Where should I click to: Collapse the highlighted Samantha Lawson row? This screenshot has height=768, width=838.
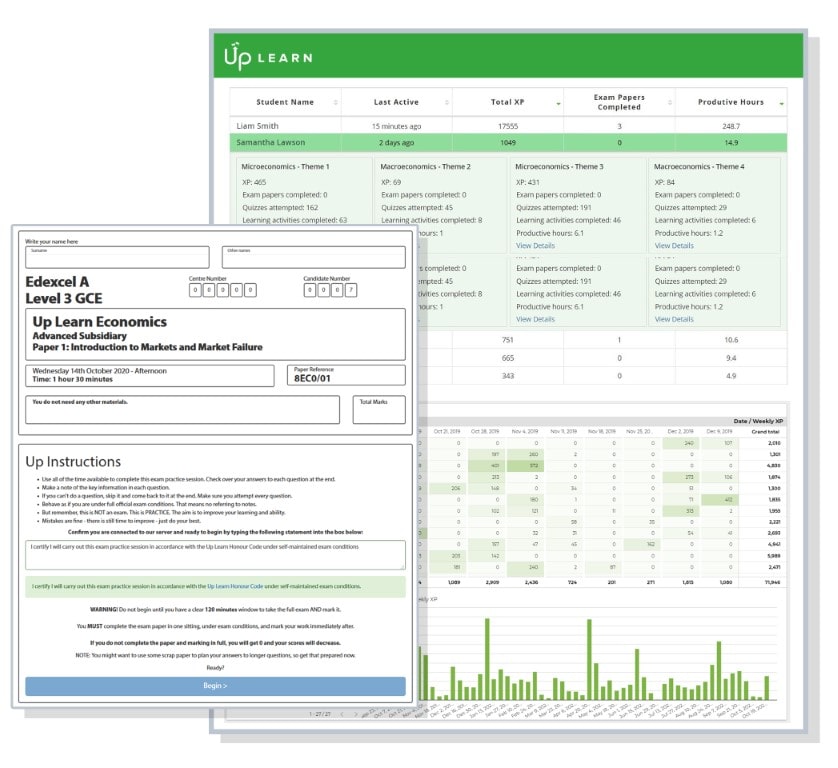click(x=508, y=143)
